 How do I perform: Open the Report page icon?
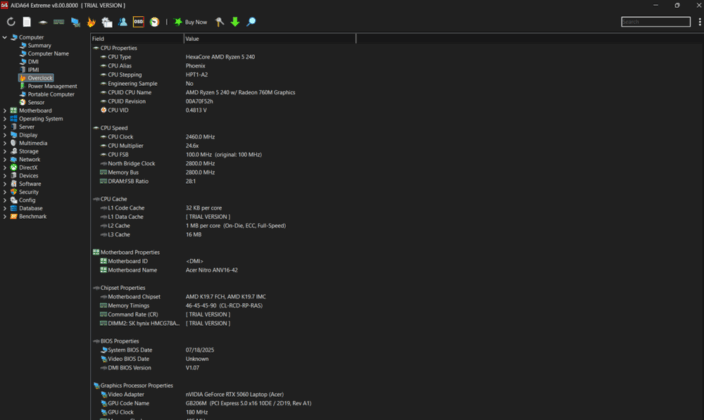(27, 22)
